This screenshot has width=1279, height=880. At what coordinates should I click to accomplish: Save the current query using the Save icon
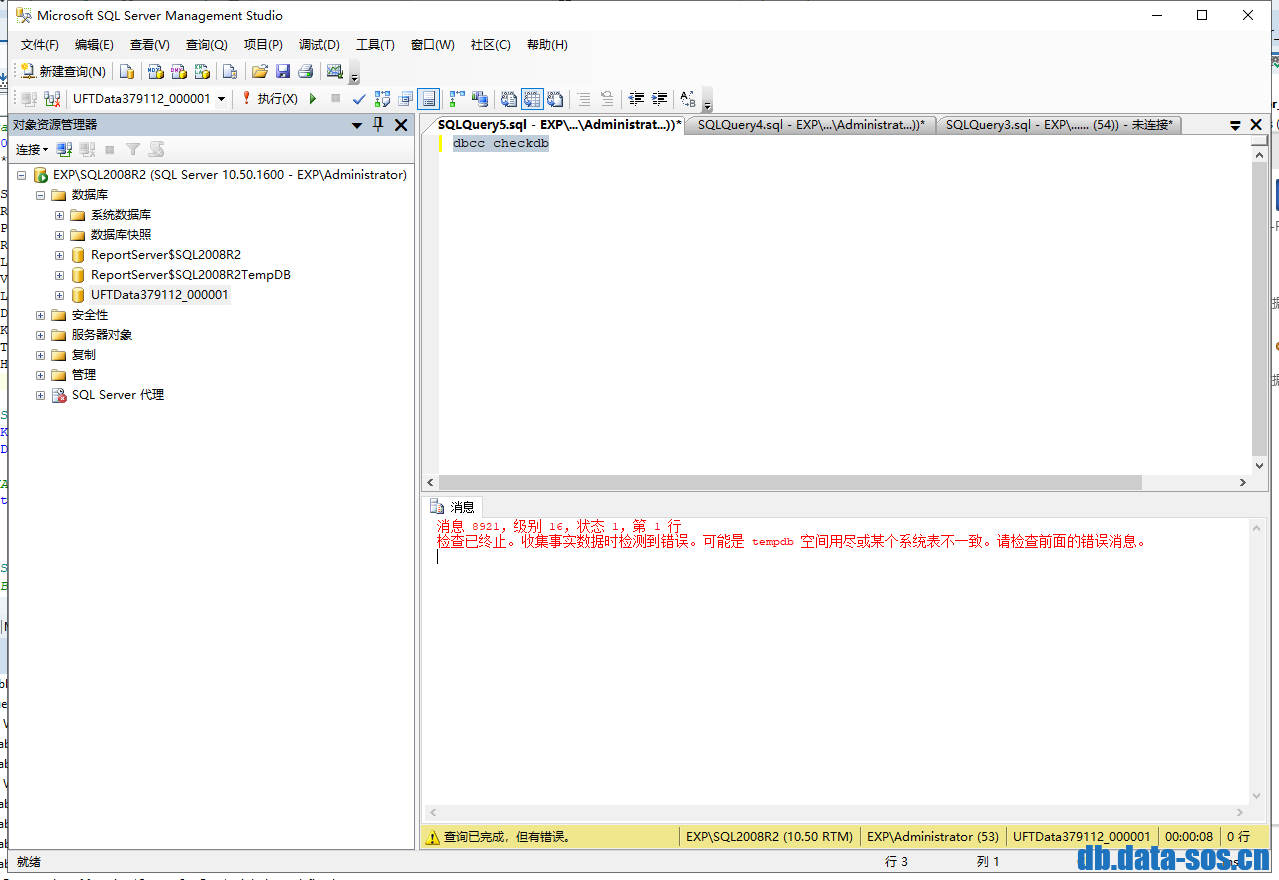[283, 72]
